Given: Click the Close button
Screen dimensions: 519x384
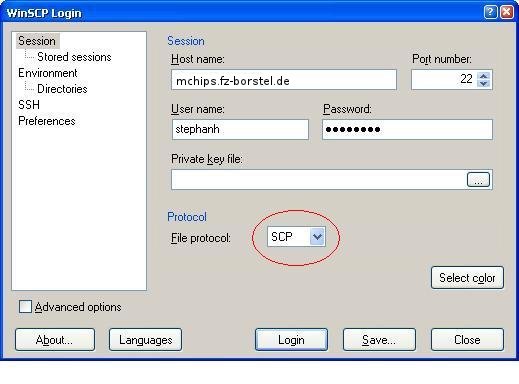Looking at the screenshot, I should [x=467, y=340].
